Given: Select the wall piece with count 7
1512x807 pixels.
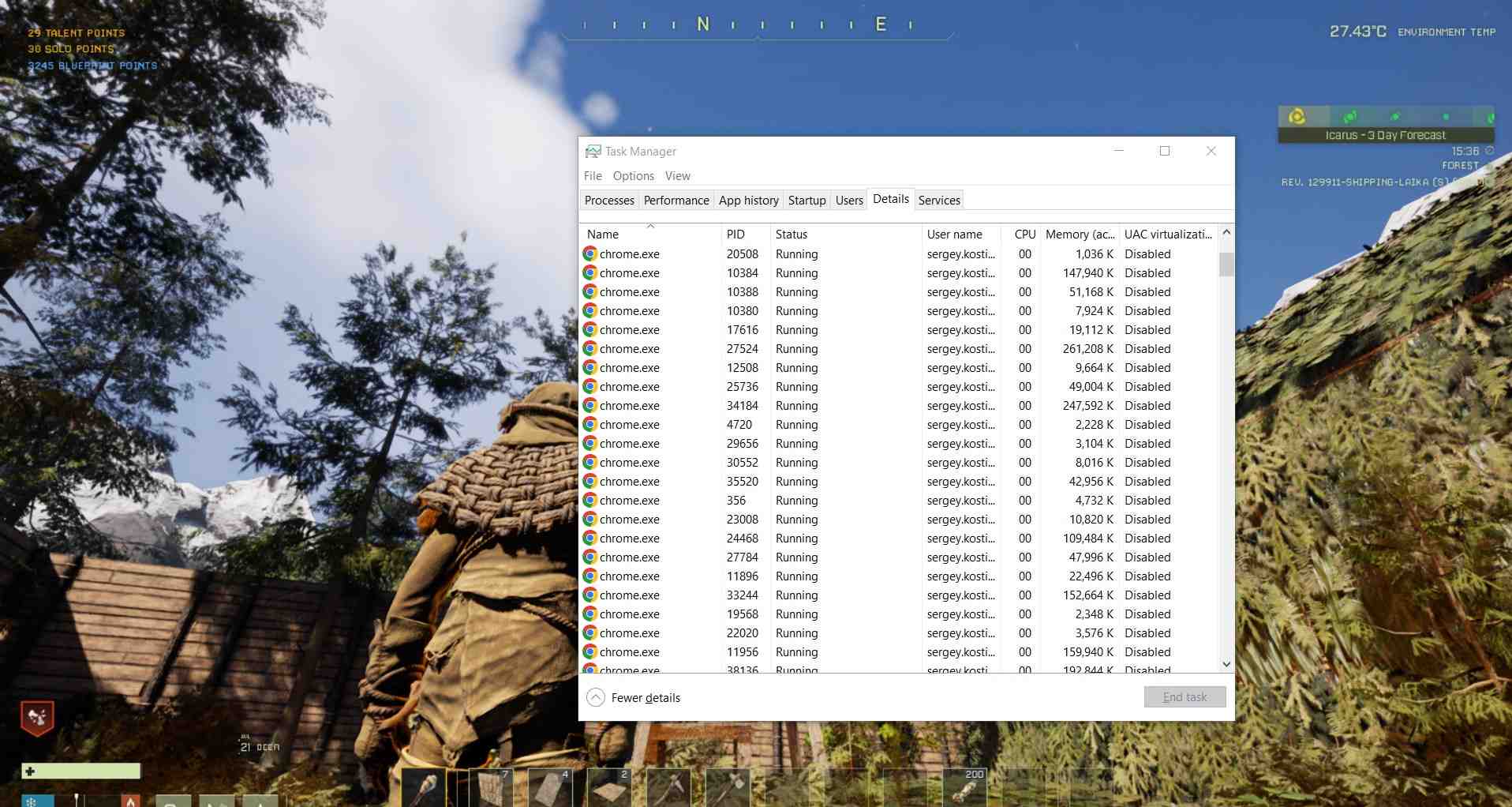Looking at the screenshot, I should (x=491, y=787).
